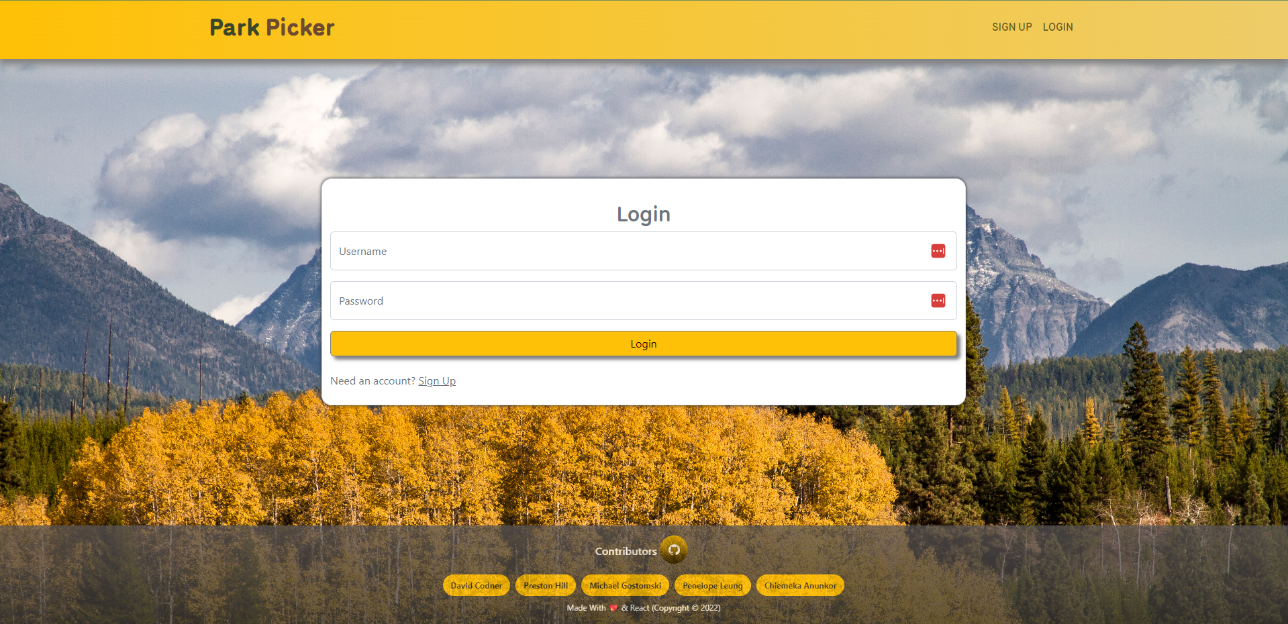The width and height of the screenshot is (1288, 624).
Task: Select LOGIN in the navigation bar
Action: pyautogui.click(x=1058, y=27)
